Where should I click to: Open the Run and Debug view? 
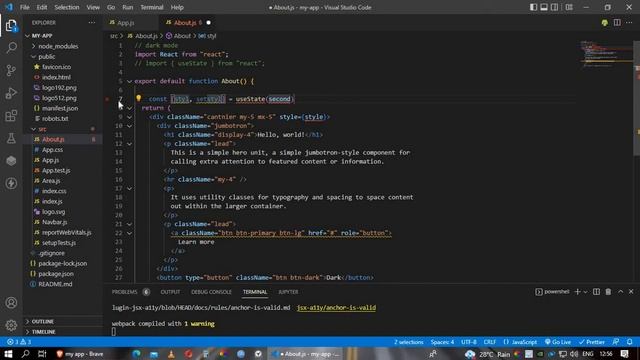click(11, 93)
